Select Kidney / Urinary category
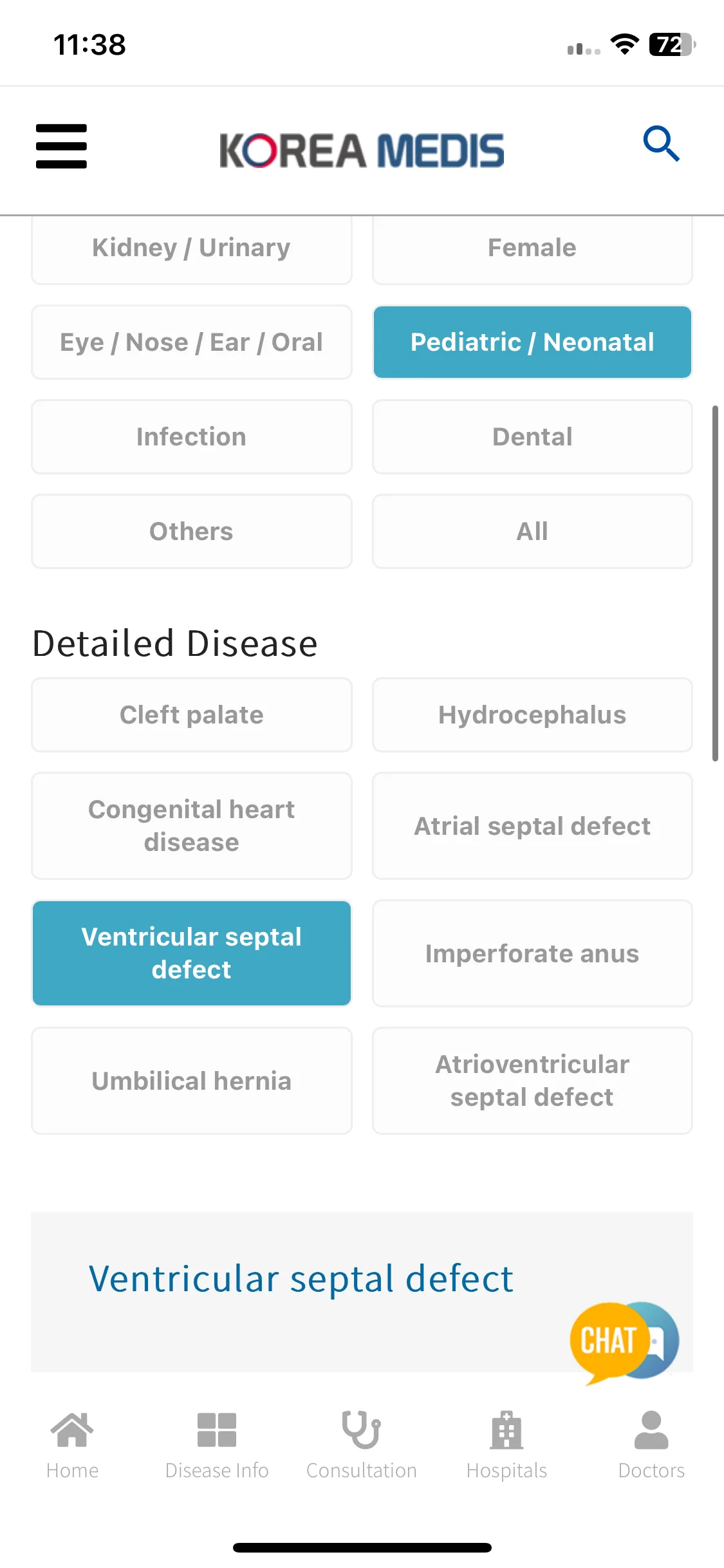Viewport: 724px width, 1568px height. click(192, 248)
